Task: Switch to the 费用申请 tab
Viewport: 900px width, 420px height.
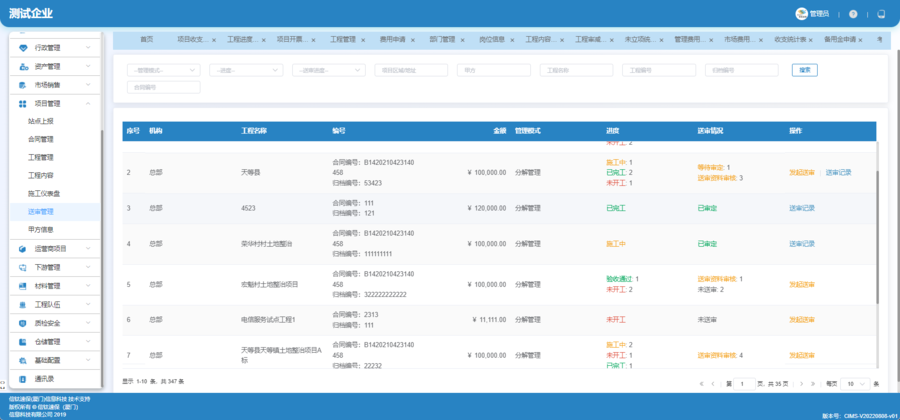Action: (393, 40)
